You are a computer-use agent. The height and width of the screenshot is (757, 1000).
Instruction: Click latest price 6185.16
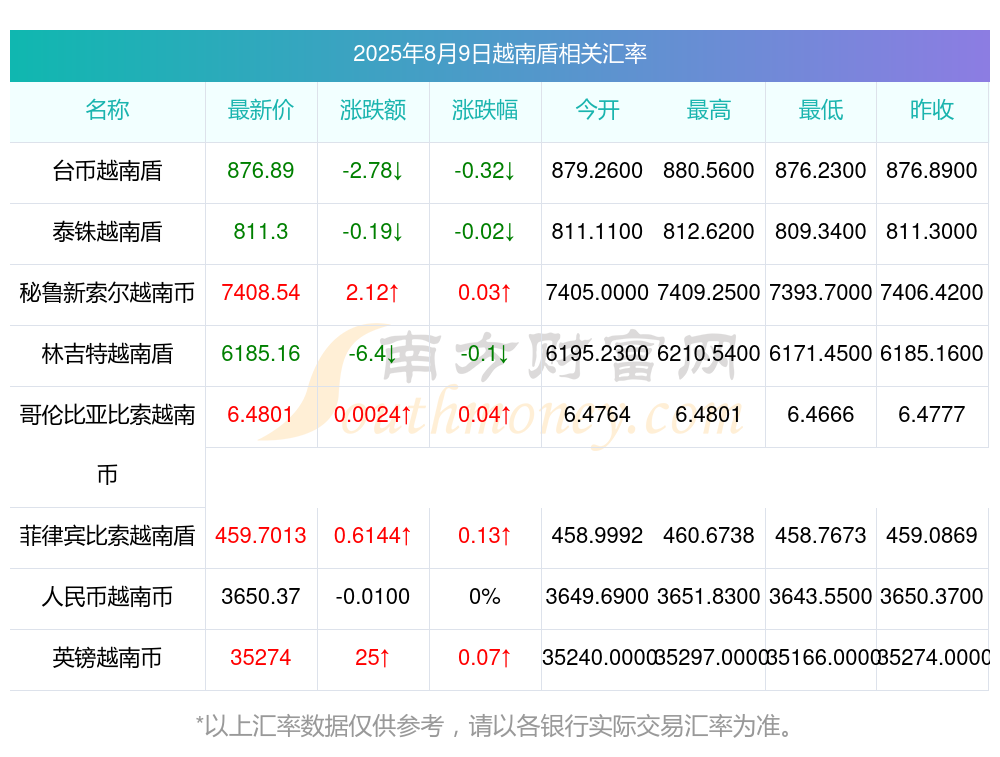pyautogui.click(x=261, y=353)
